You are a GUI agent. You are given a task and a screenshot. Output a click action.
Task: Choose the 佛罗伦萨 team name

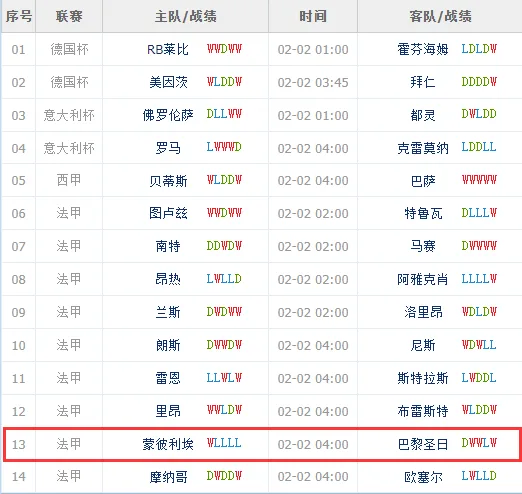click(x=168, y=115)
